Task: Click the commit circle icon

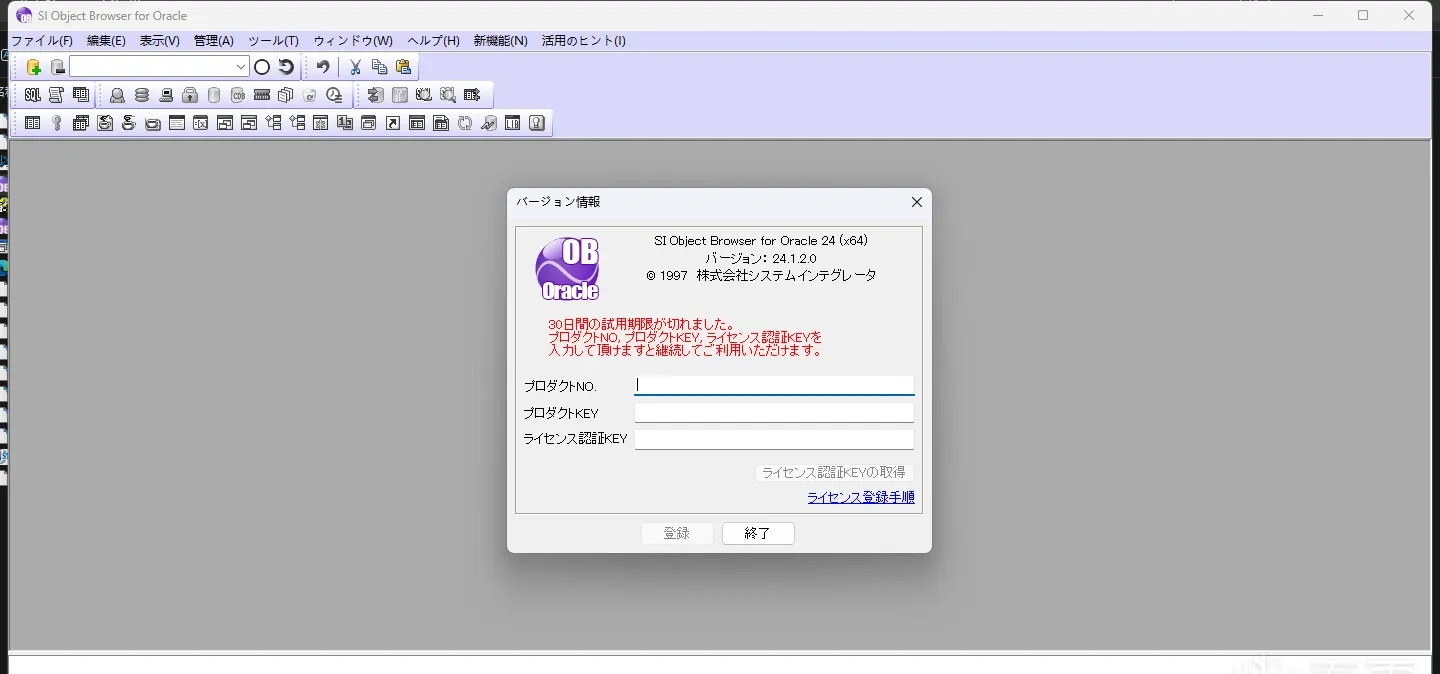Action: pyautogui.click(x=262, y=67)
